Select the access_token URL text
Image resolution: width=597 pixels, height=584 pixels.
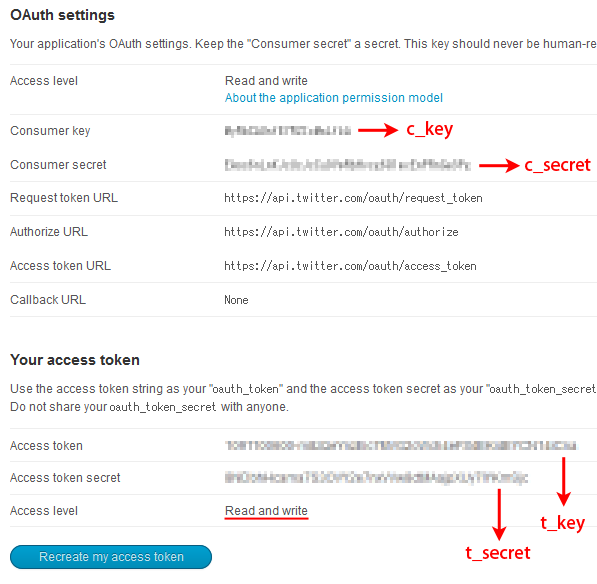click(x=350, y=266)
